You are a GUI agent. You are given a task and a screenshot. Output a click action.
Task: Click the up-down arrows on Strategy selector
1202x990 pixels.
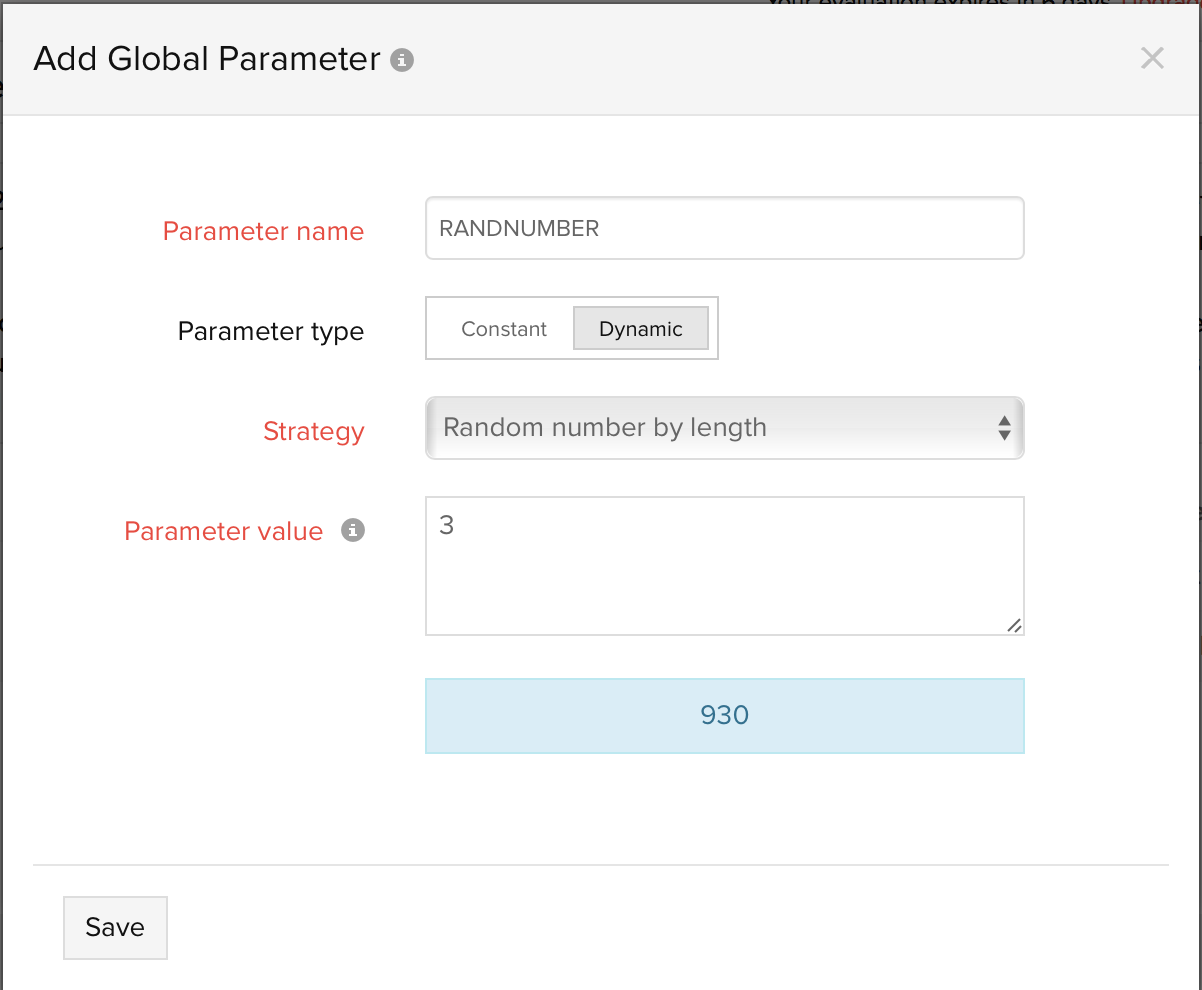1004,429
